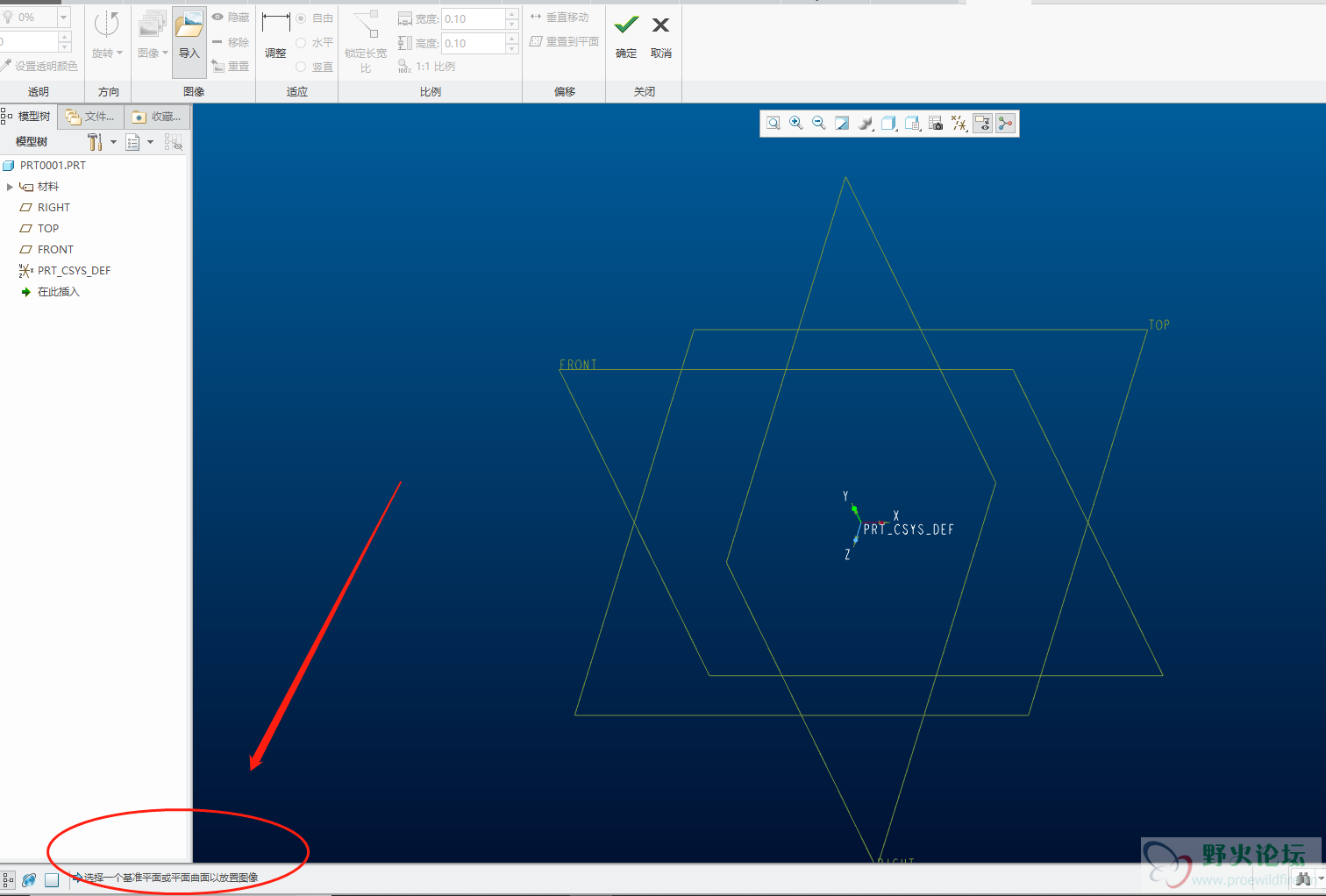Toggle the 隐藏 (Hide) eye button
This screenshot has width=1326, height=896.
tap(231, 18)
